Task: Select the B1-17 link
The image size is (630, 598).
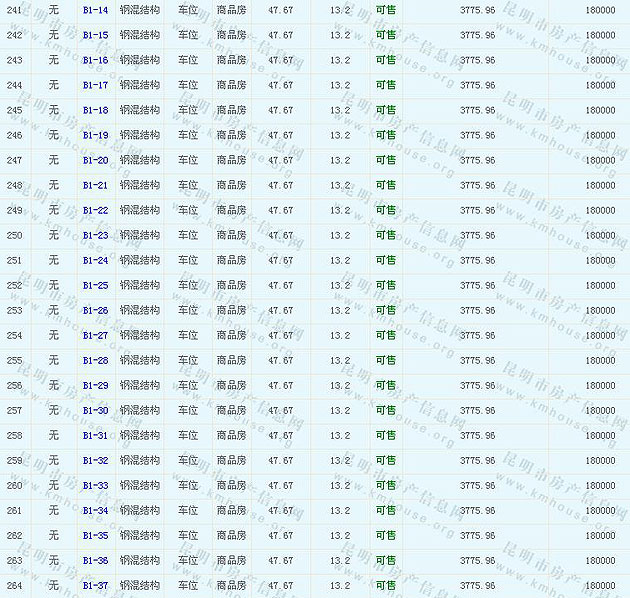Action: tap(95, 85)
